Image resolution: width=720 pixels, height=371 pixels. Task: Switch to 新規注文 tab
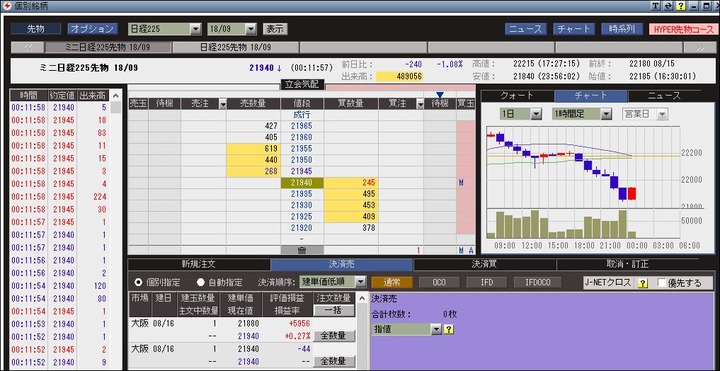point(198,265)
